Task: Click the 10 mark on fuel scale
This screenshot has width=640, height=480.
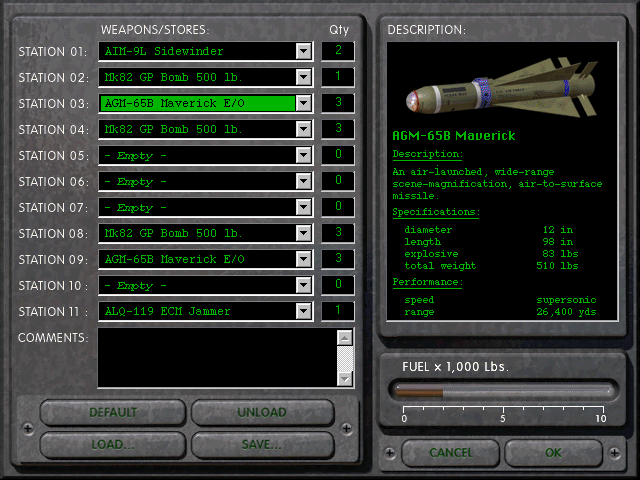Action: [601, 418]
